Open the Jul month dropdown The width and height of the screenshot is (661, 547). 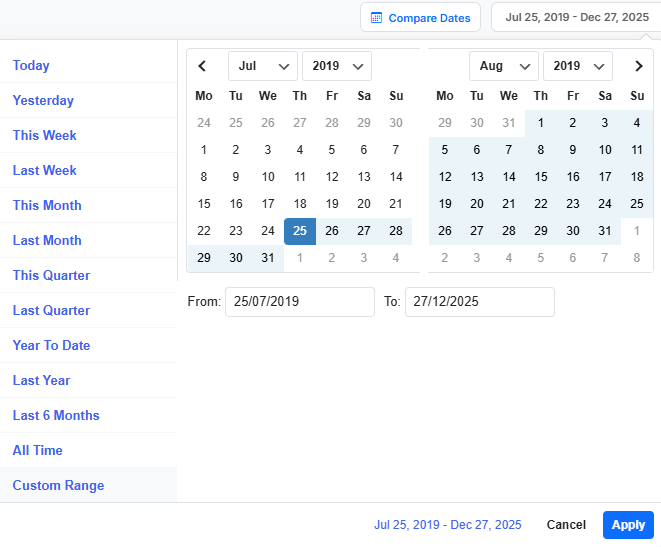(262, 67)
